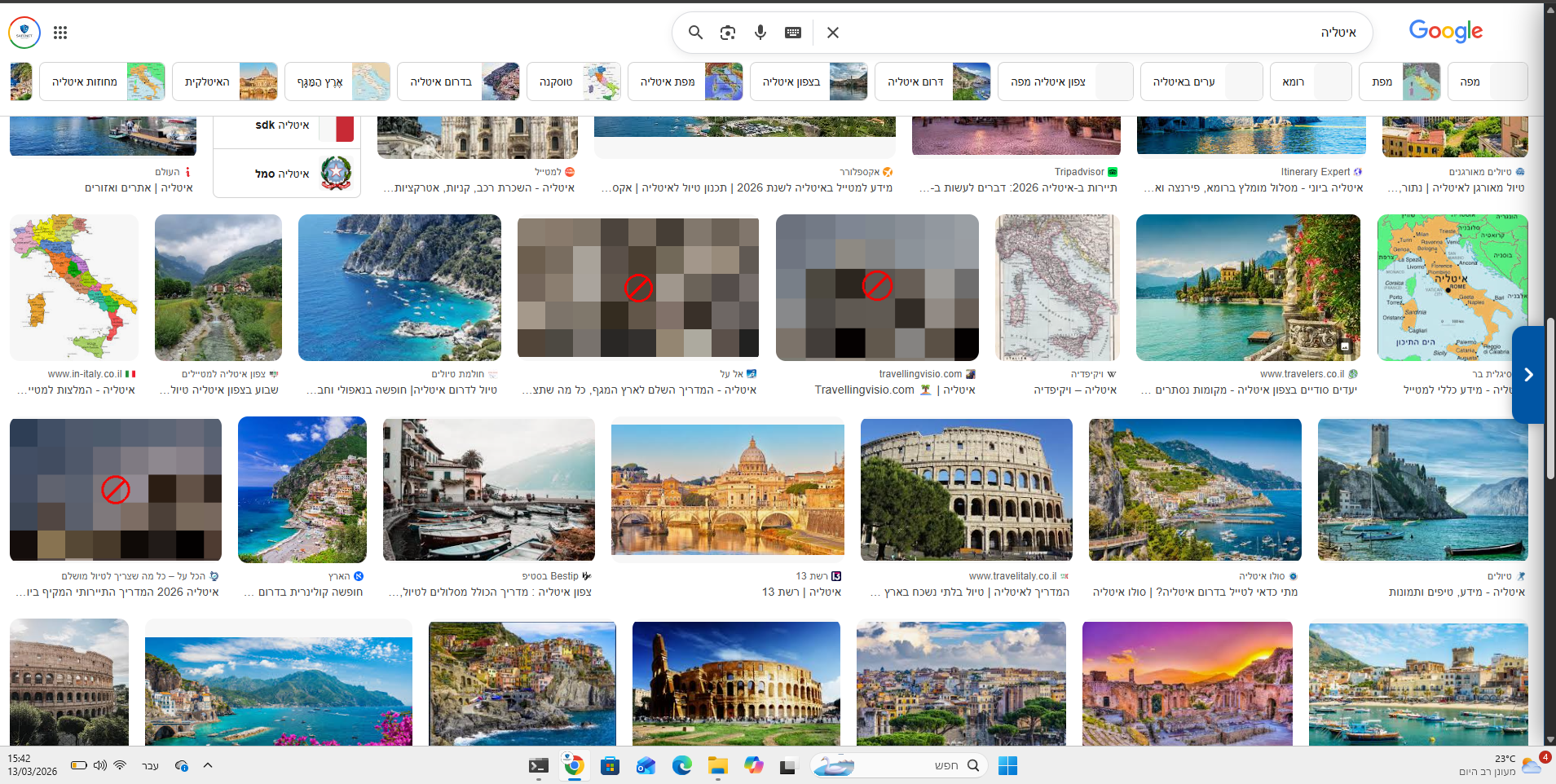The image size is (1556, 784).
Task: Open Microsoft Edge from the taskbar
Action: click(681, 765)
